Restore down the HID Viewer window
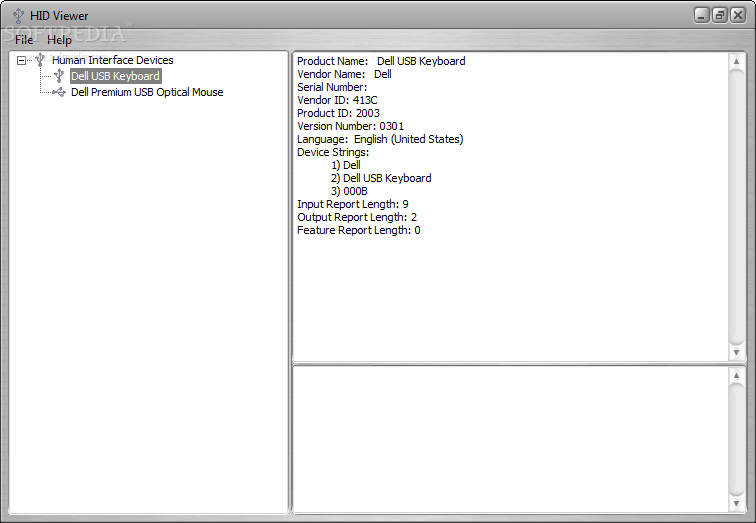The height and width of the screenshot is (523, 756). coord(719,15)
